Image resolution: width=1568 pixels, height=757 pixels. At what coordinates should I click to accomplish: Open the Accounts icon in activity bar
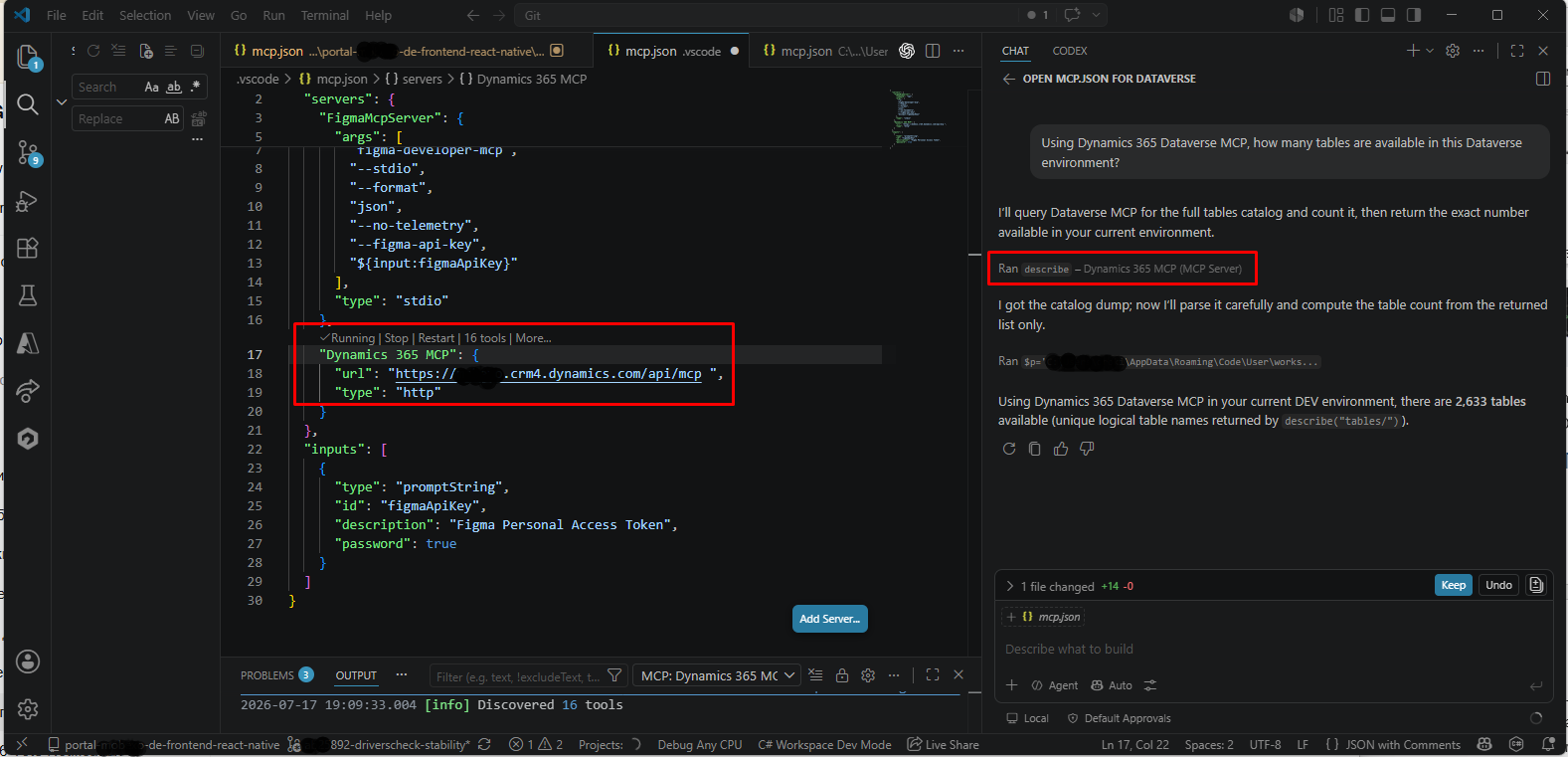[x=28, y=662]
